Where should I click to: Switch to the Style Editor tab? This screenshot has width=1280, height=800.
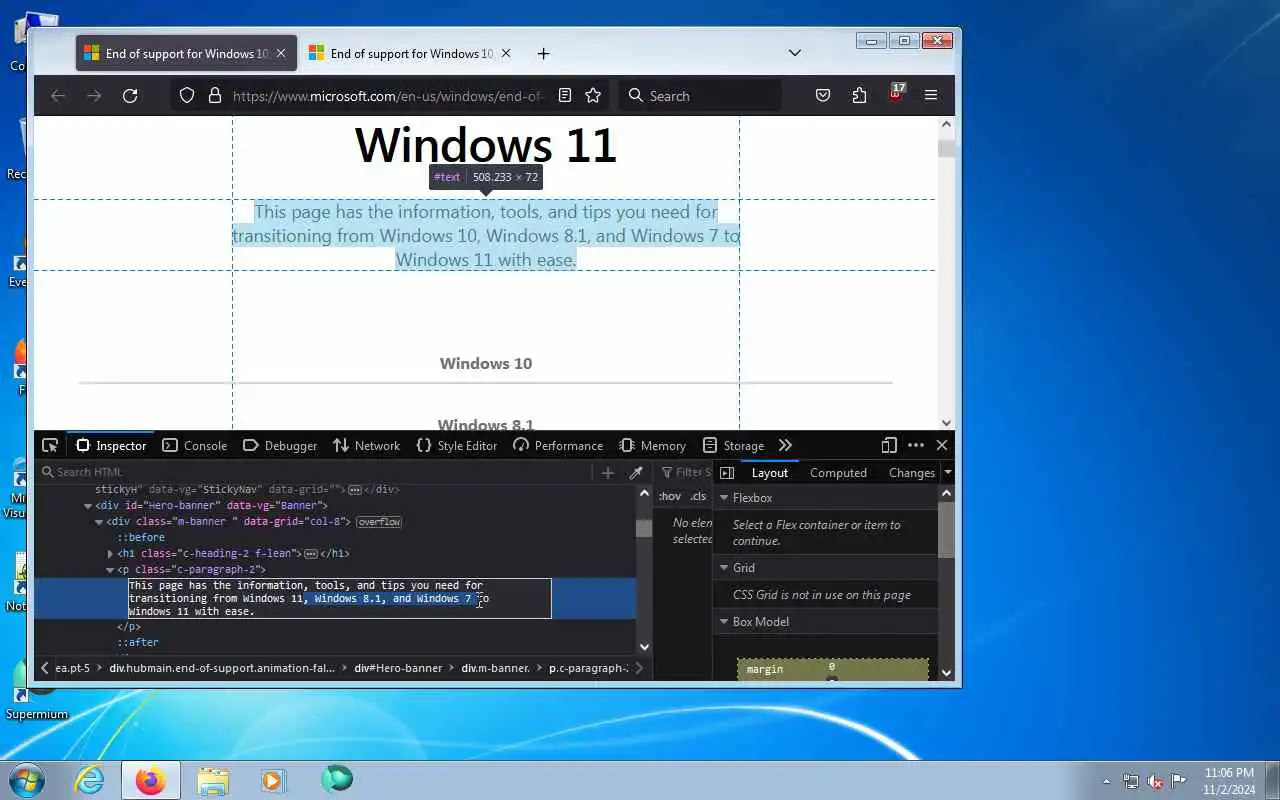[x=457, y=446]
